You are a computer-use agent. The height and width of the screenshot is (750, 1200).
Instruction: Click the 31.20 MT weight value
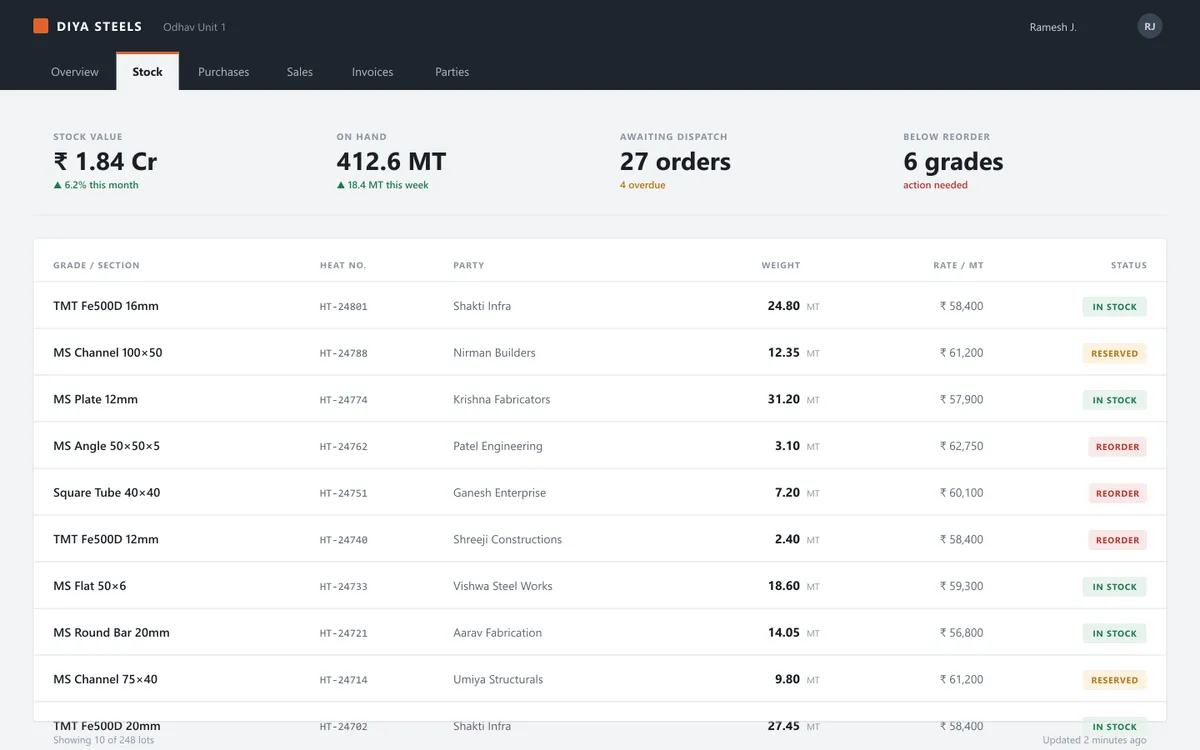793,399
